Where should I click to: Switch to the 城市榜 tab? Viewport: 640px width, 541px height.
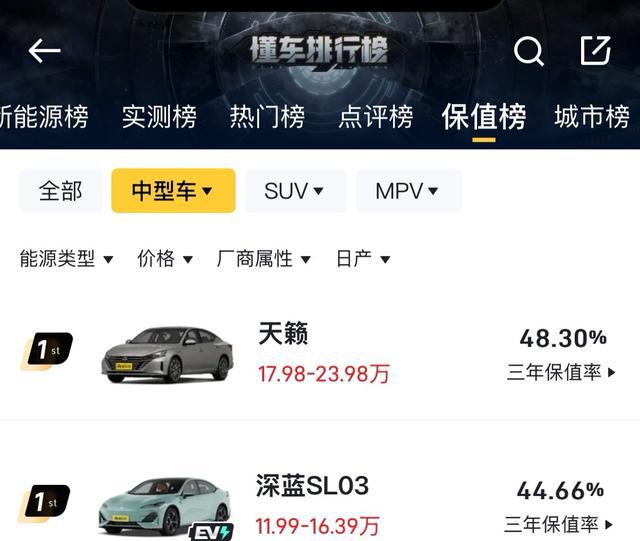coord(592,117)
